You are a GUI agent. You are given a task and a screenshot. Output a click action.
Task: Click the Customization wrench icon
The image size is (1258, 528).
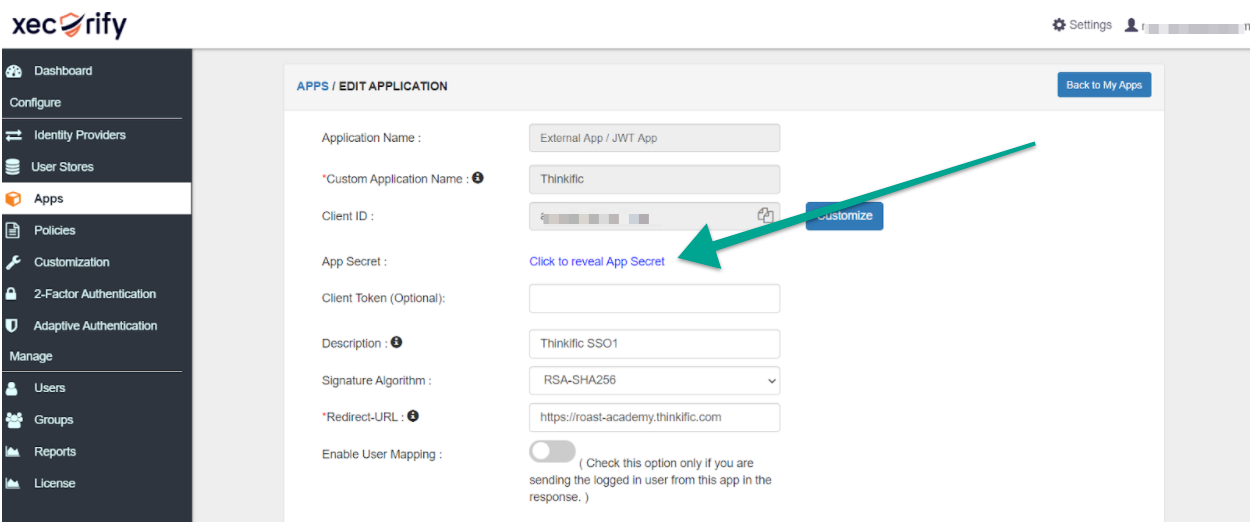[x=13, y=262]
